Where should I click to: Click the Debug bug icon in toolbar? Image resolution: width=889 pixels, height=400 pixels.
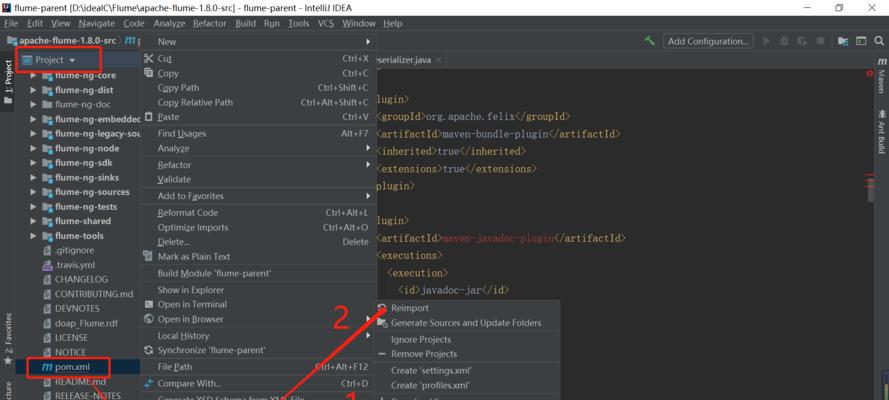[x=784, y=41]
